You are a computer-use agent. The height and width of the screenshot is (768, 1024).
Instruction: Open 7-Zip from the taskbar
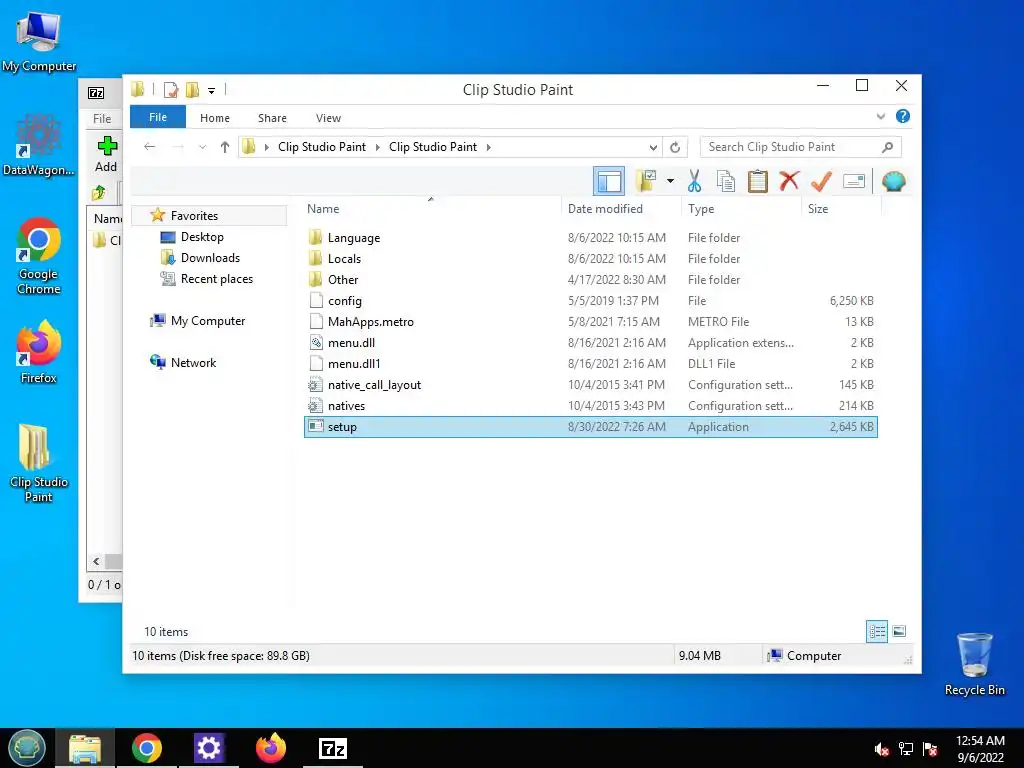(332, 748)
